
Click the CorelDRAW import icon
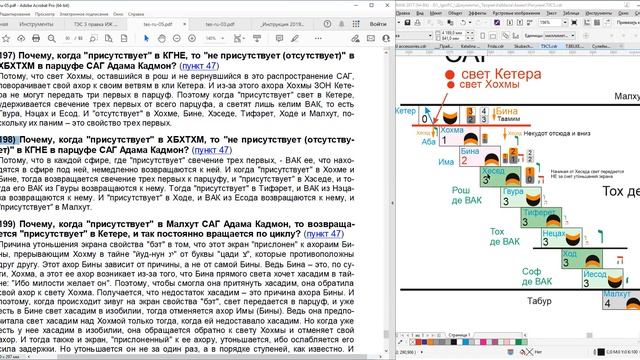[510, 22]
